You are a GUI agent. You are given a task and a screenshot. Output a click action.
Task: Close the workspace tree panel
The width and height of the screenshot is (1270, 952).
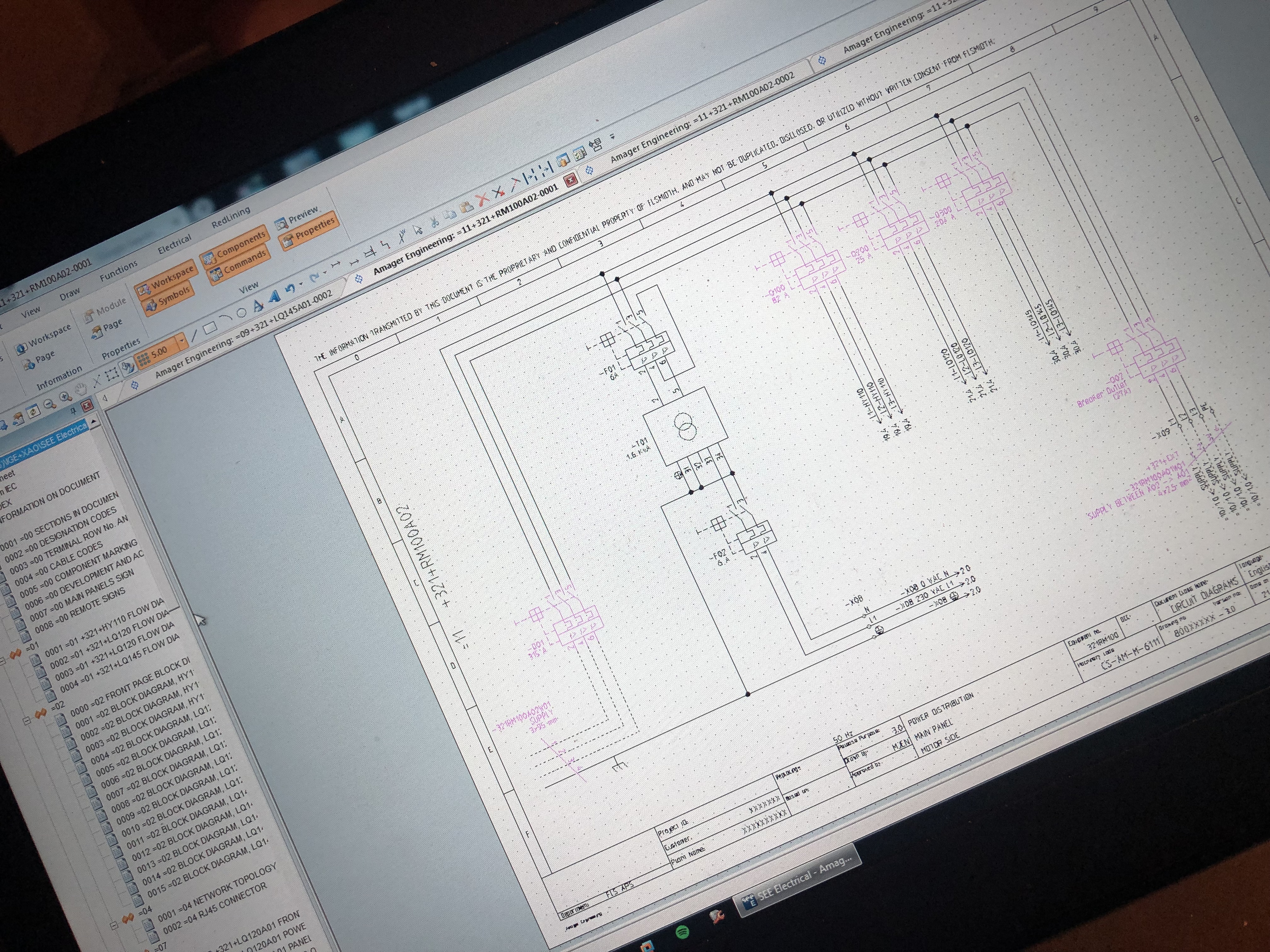(x=87, y=405)
